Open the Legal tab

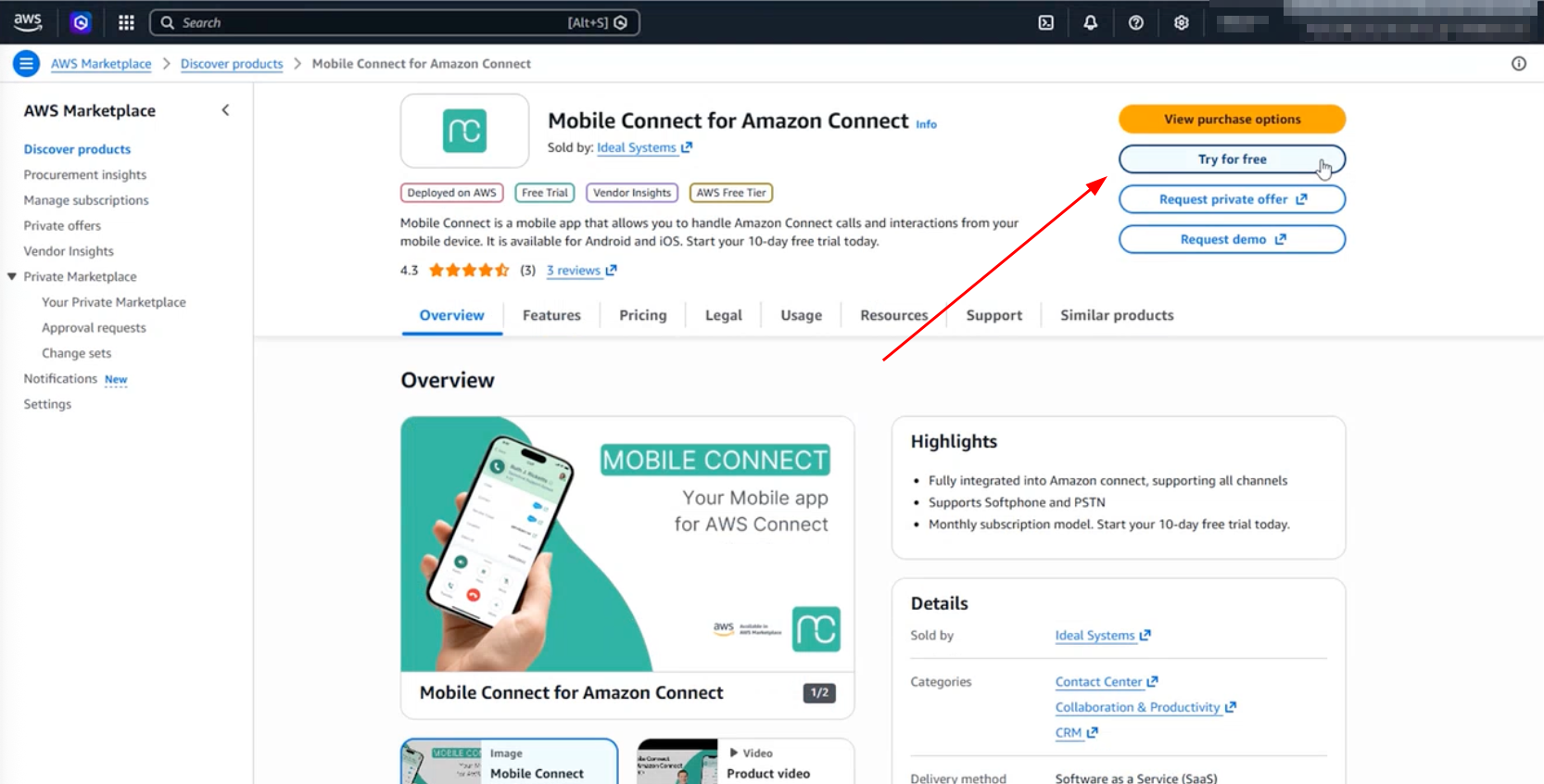[x=723, y=315]
